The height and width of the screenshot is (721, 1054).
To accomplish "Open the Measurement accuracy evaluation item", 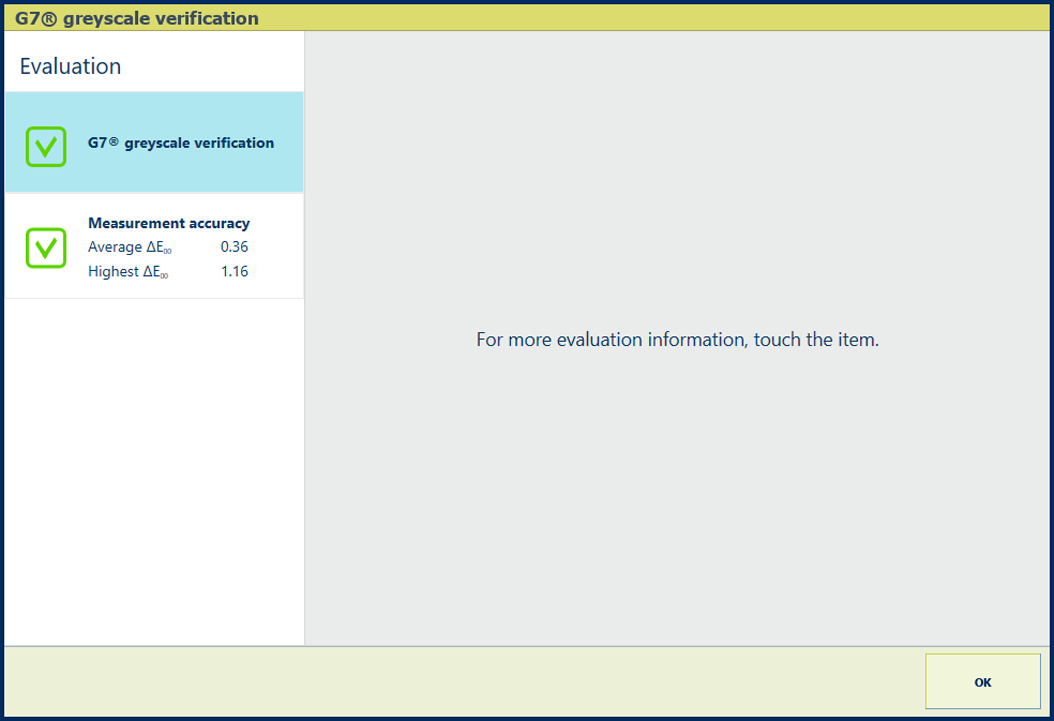I will [x=155, y=246].
